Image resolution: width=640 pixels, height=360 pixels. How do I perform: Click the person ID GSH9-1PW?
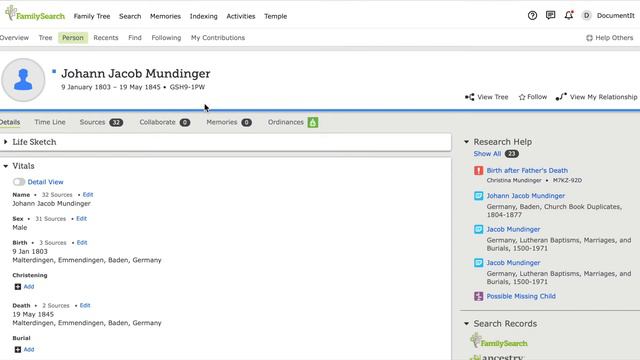click(187, 87)
